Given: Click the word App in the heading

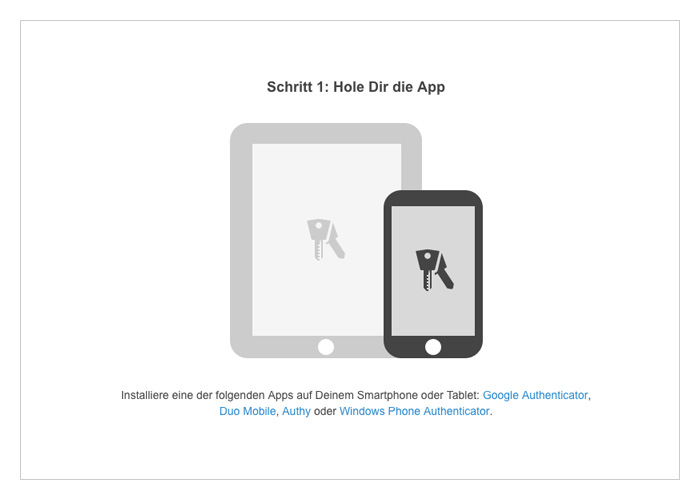Looking at the screenshot, I should point(431,87).
